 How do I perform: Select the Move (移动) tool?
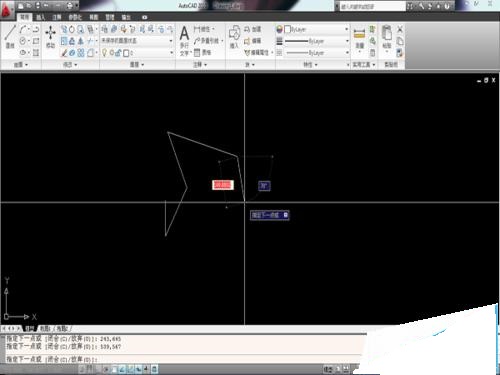click(50, 36)
